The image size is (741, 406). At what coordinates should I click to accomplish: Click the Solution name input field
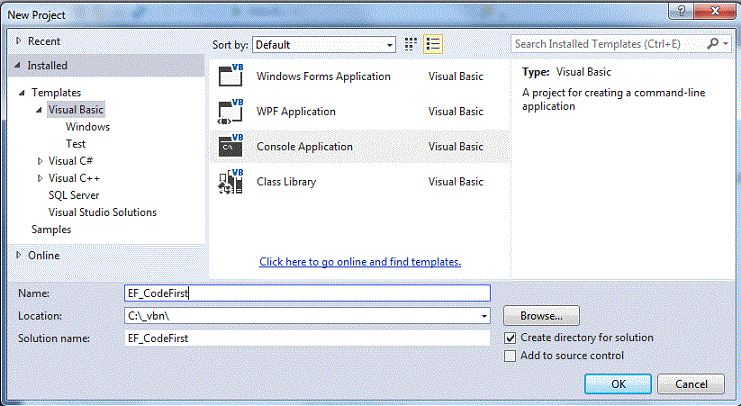click(x=307, y=338)
